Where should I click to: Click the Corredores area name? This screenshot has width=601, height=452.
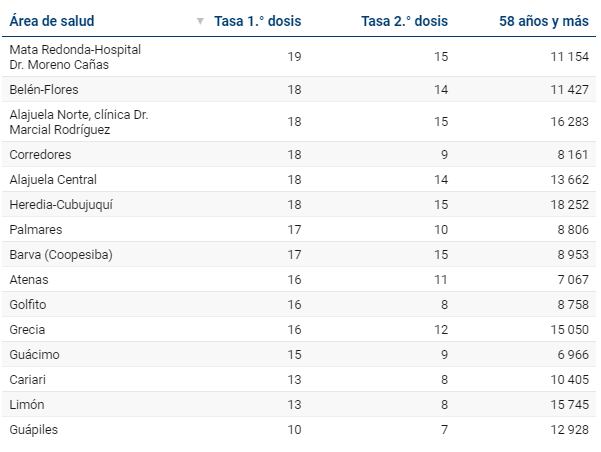point(40,155)
